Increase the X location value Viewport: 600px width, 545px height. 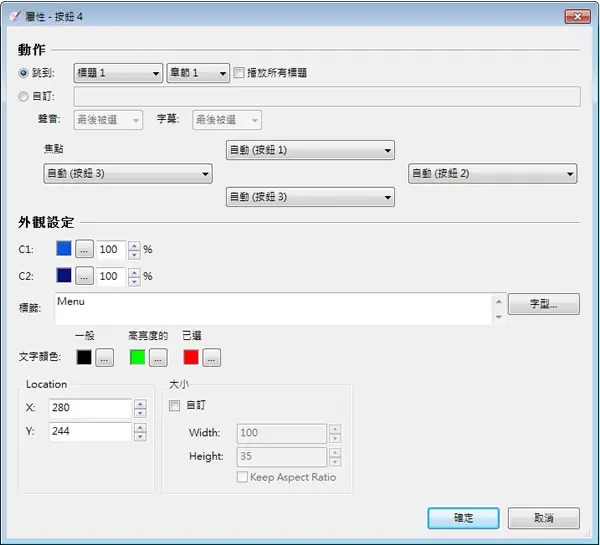tap(140, 404)
